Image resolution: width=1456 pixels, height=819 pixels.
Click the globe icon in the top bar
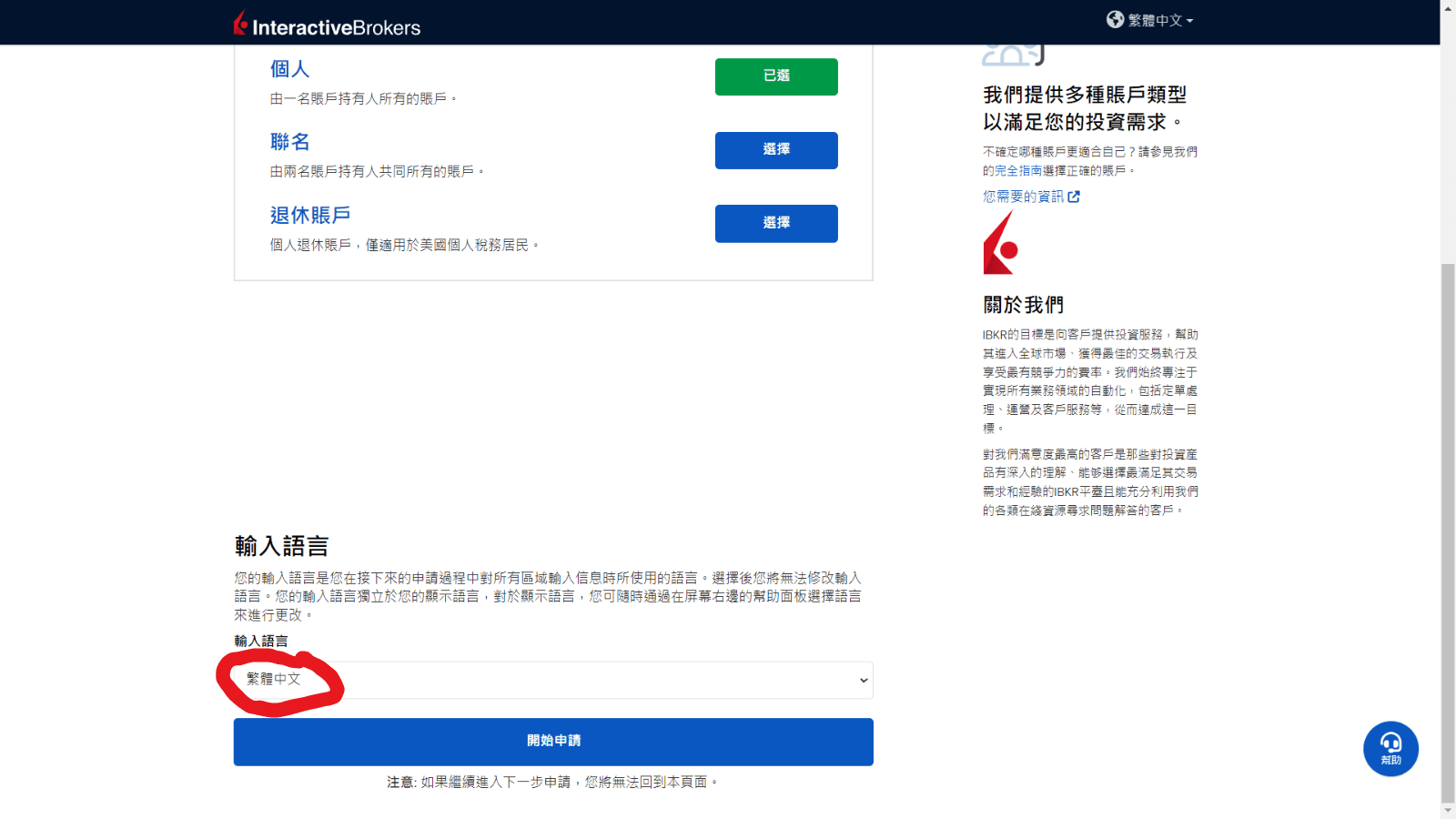point(1116,19)
